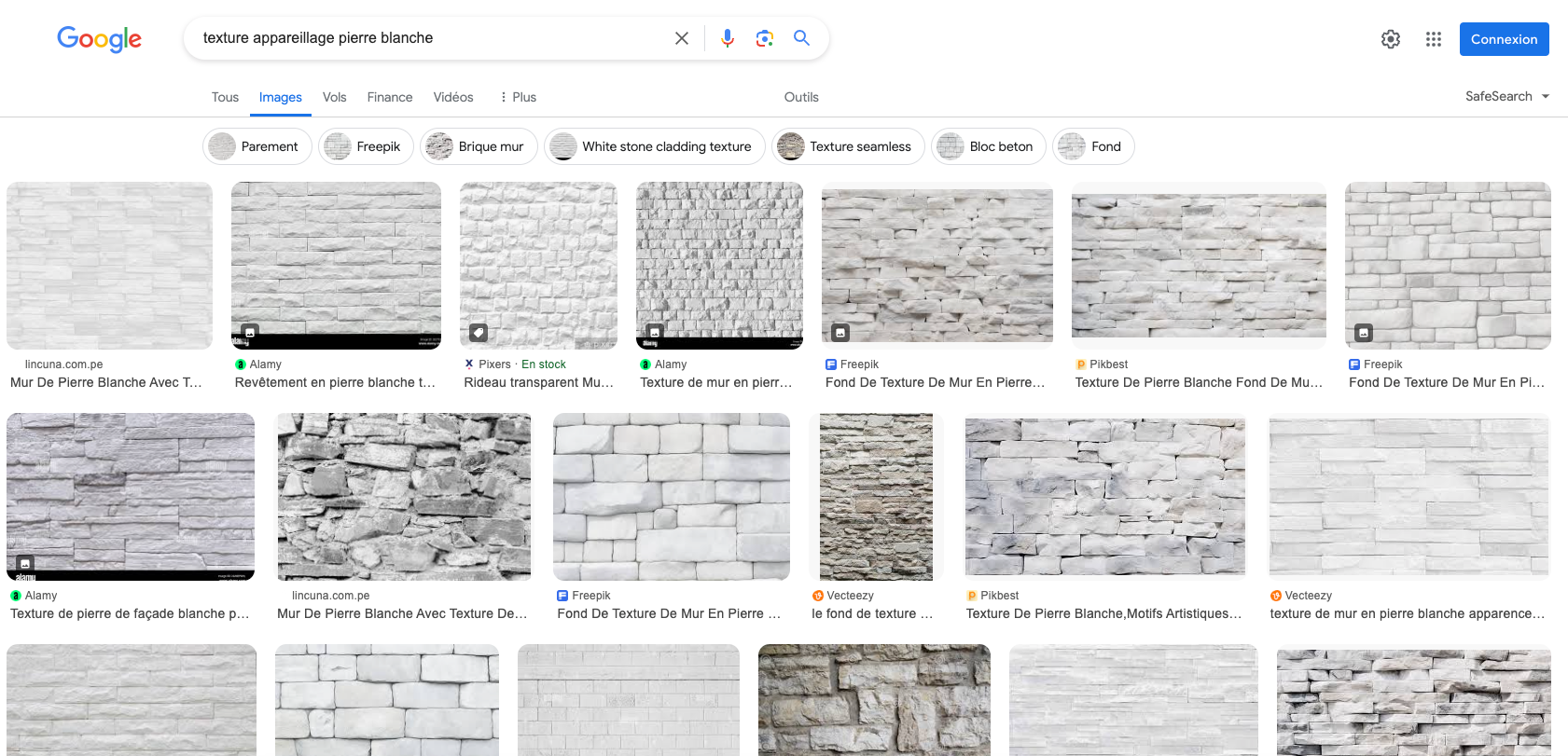The height and width of the screenshot is (756, 1568).
Task: Expand the Plus menu
Action: (518, 97)
